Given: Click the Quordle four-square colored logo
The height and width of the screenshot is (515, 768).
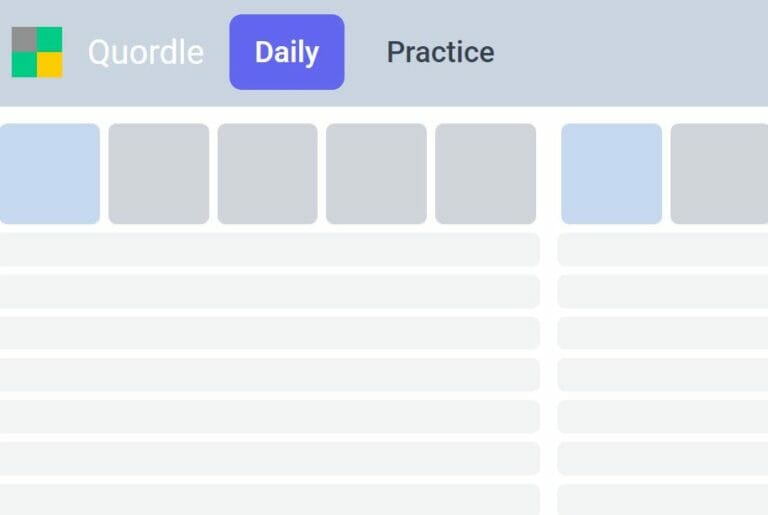Looking at the screenshot, I should pyautogui.click(x=37, y=52).
